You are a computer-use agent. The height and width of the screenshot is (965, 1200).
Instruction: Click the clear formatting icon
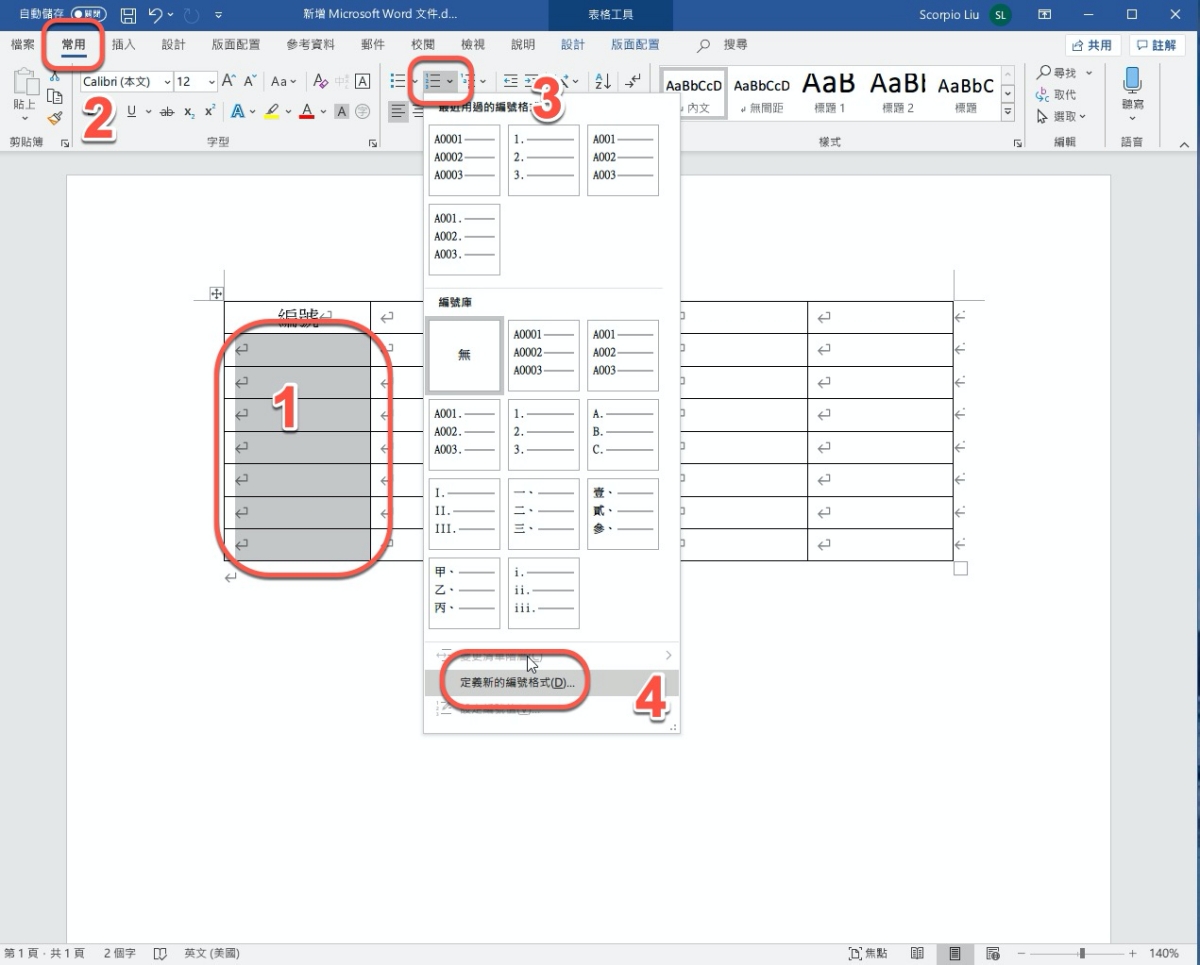[320, 81]
